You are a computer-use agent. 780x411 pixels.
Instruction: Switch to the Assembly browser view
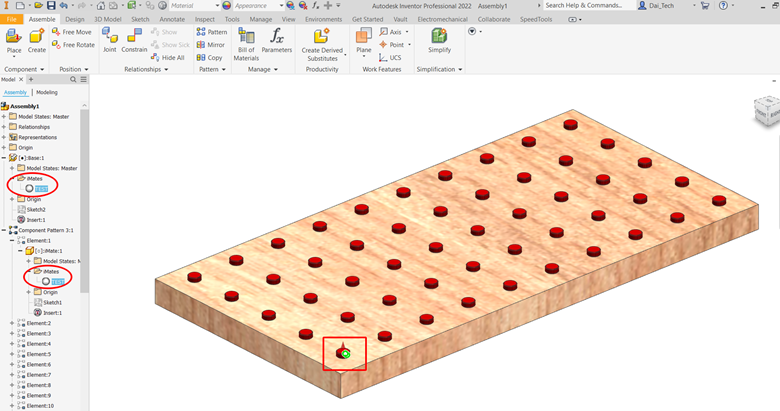click(15, 93)
